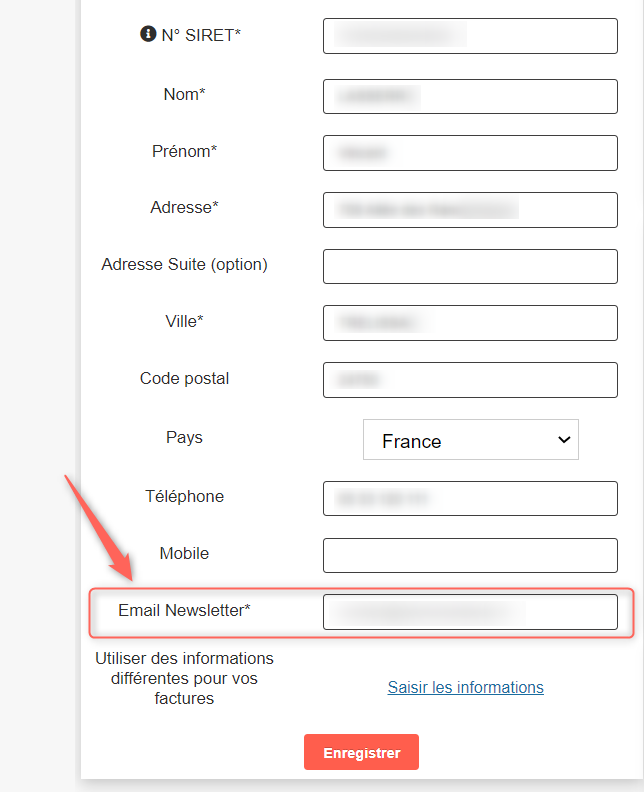644x792 pixels.
Task: Click the Email Newsletter input field
Action: (470, 612)
